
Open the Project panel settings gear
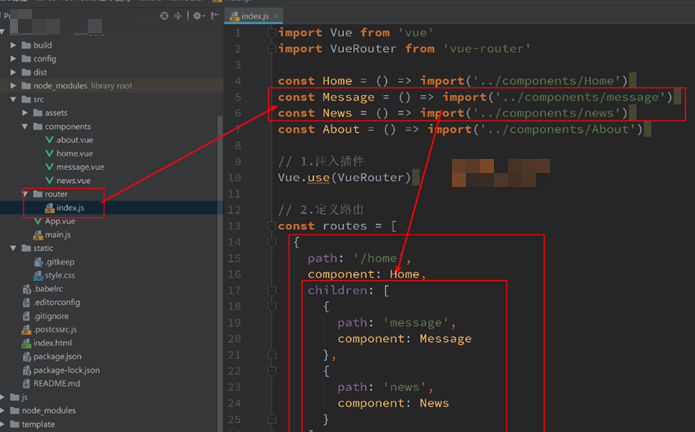pyautogui.click(x=197, y=16)
